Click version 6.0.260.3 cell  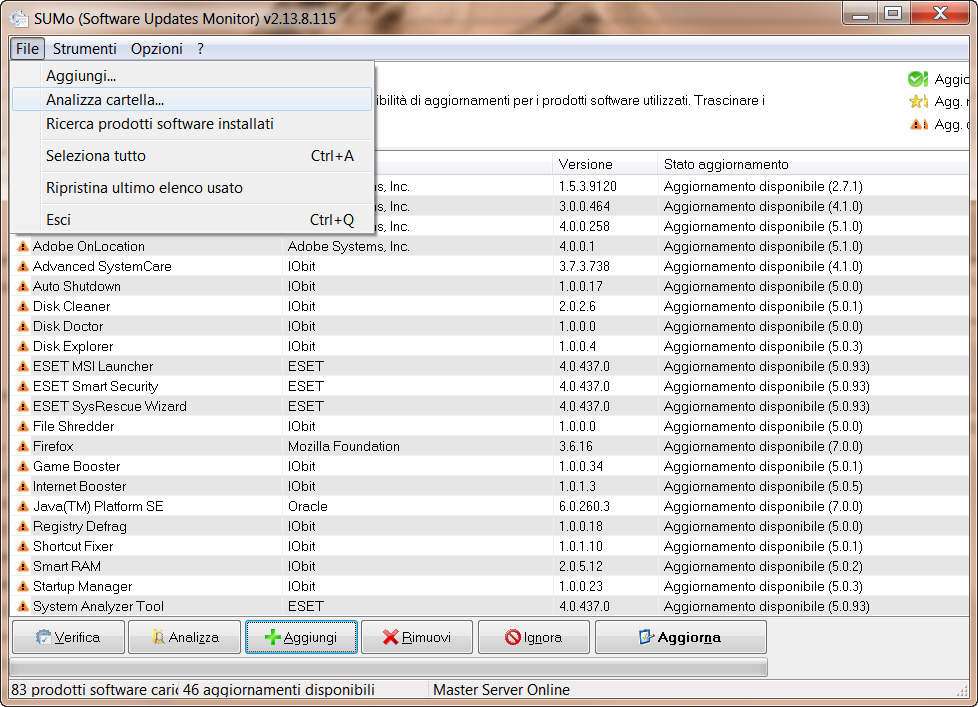tap(584, 506)
